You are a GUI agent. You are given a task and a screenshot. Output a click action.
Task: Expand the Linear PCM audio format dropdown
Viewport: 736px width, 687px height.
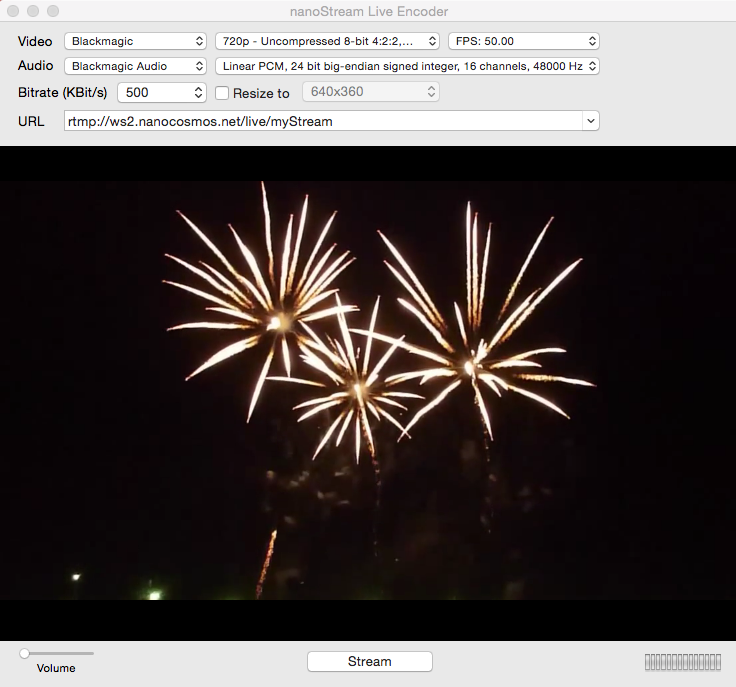tap(407, 66)
